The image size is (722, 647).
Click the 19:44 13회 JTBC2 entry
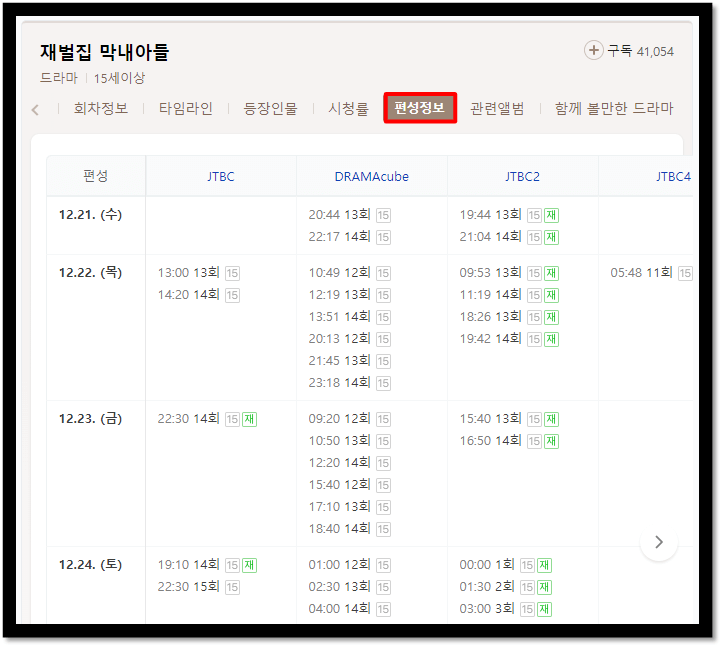click(x=509, y=215)
